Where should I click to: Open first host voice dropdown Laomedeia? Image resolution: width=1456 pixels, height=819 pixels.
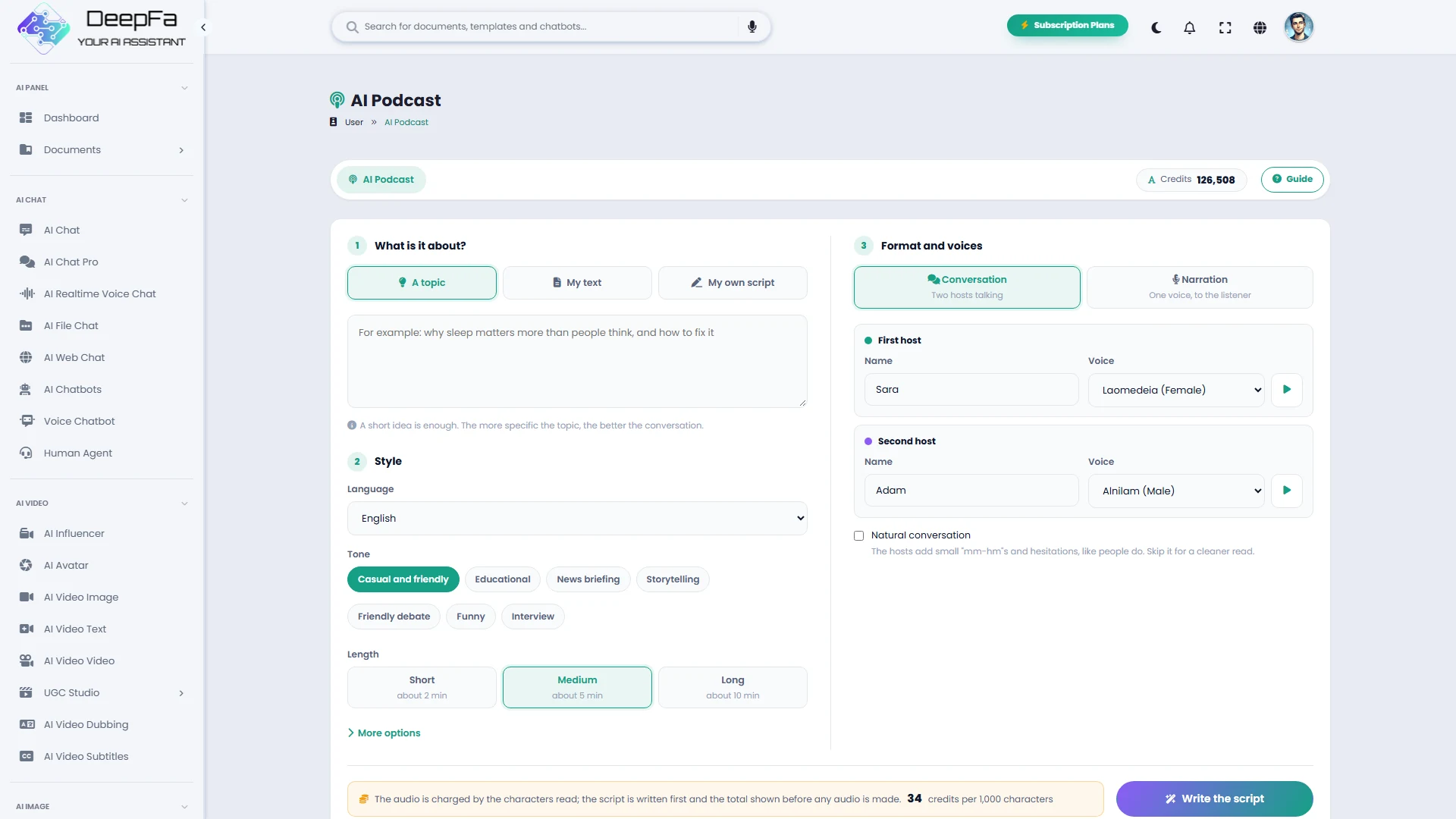tap(1176, 390)
